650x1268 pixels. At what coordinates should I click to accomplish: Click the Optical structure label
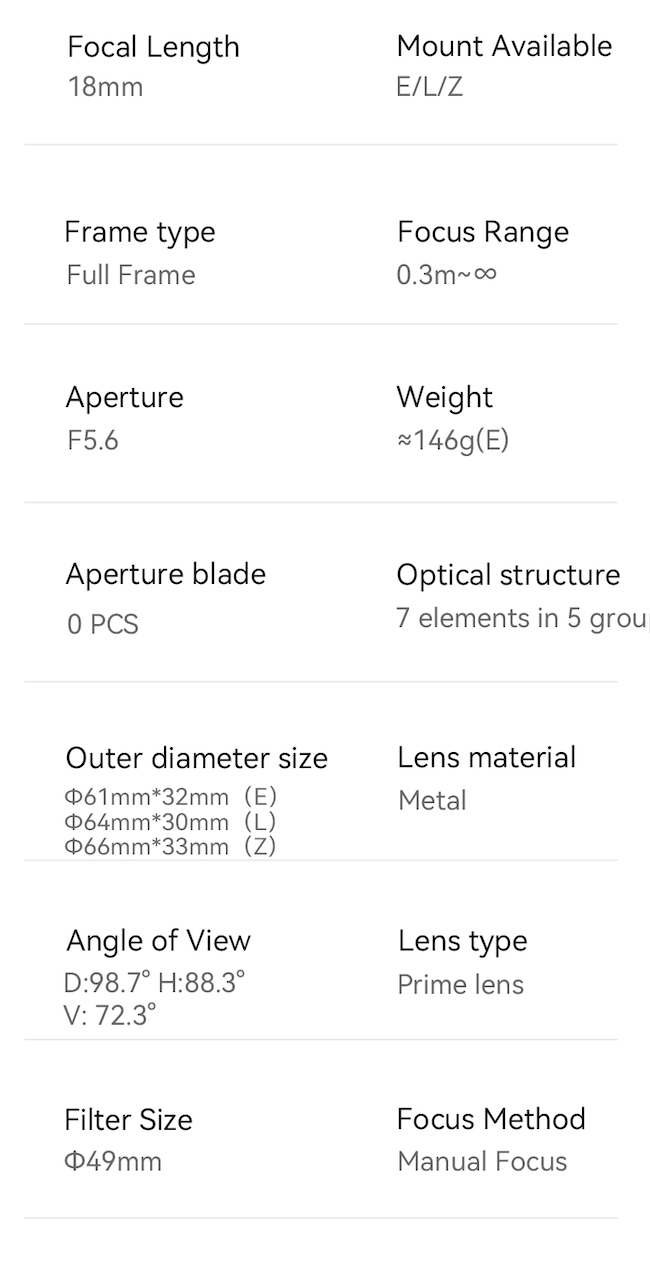click(508, 575)
